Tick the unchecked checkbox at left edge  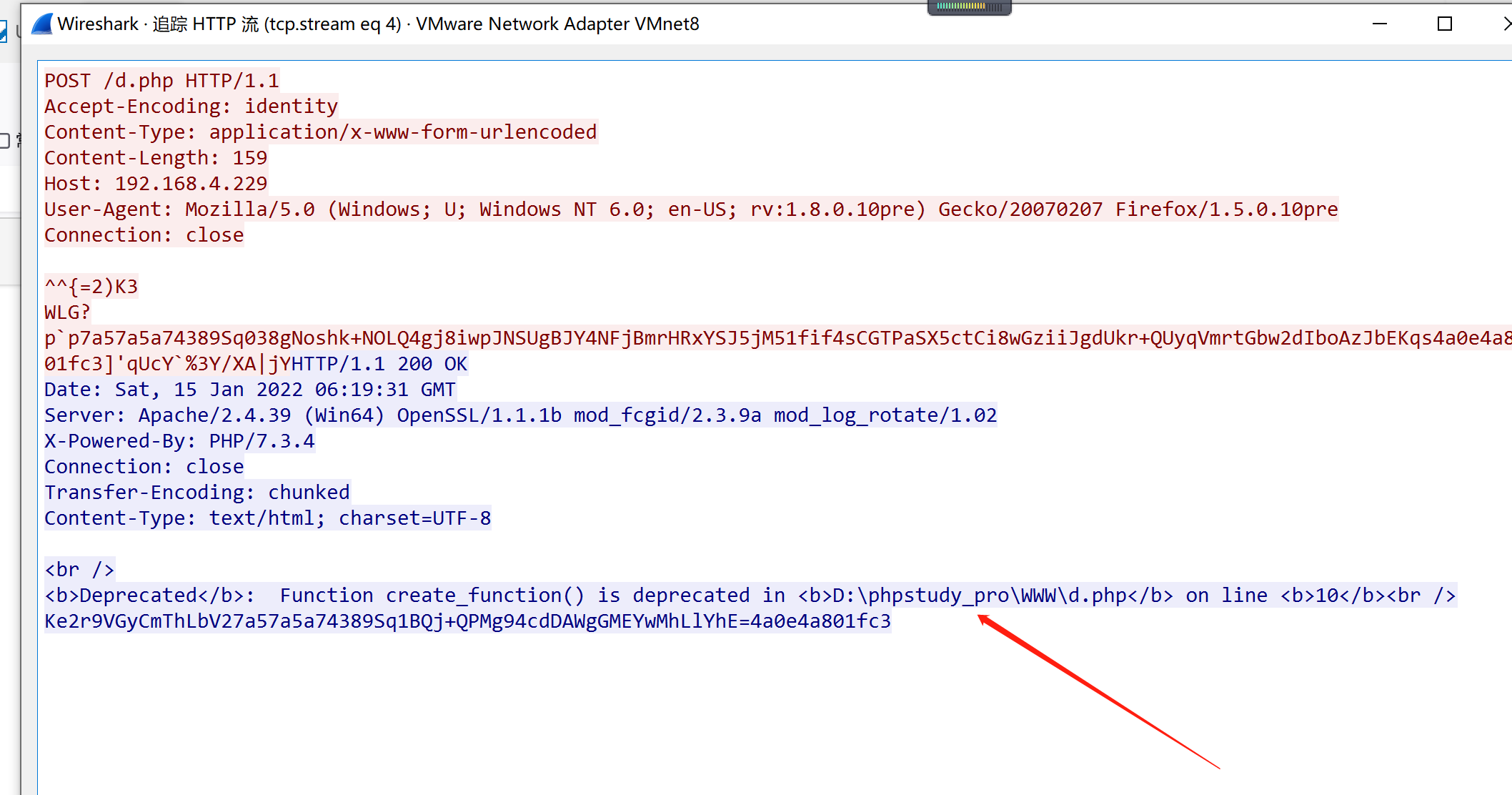pos(4,141)
